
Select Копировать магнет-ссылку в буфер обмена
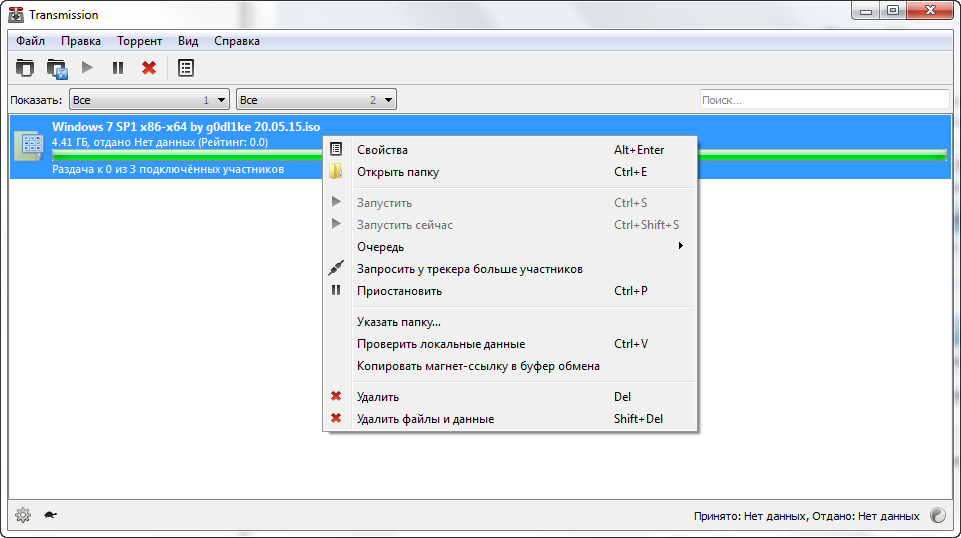click(510, 366)
